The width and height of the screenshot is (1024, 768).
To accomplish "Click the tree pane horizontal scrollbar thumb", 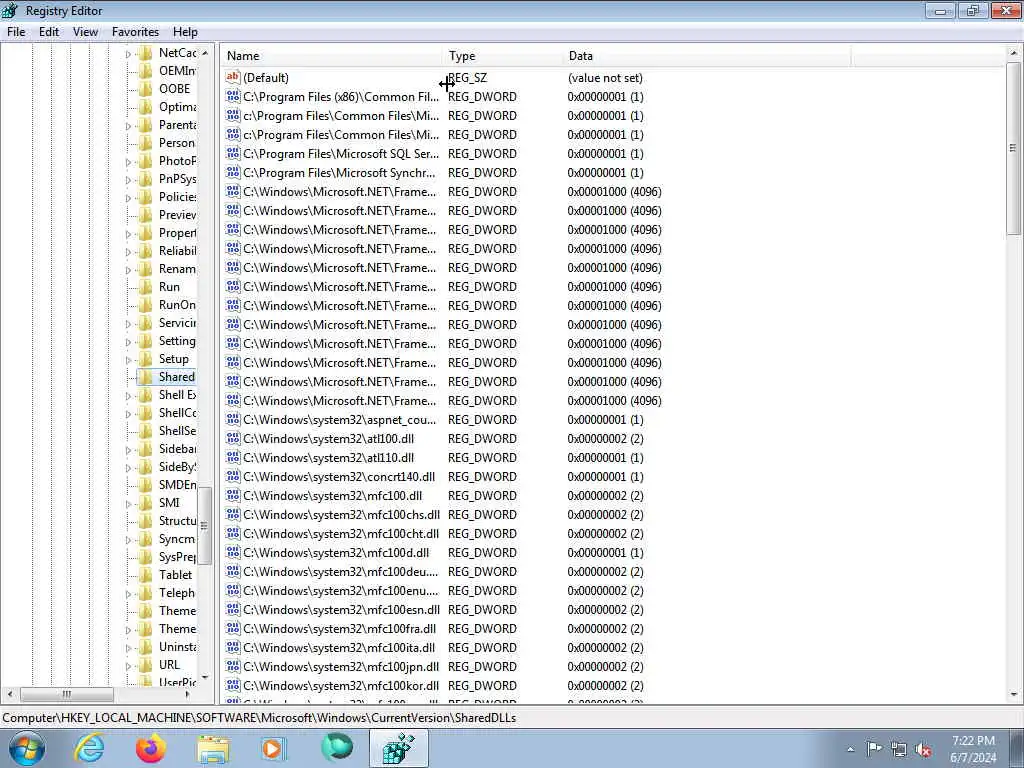I will pyautogui.click(x=67, y=694).
